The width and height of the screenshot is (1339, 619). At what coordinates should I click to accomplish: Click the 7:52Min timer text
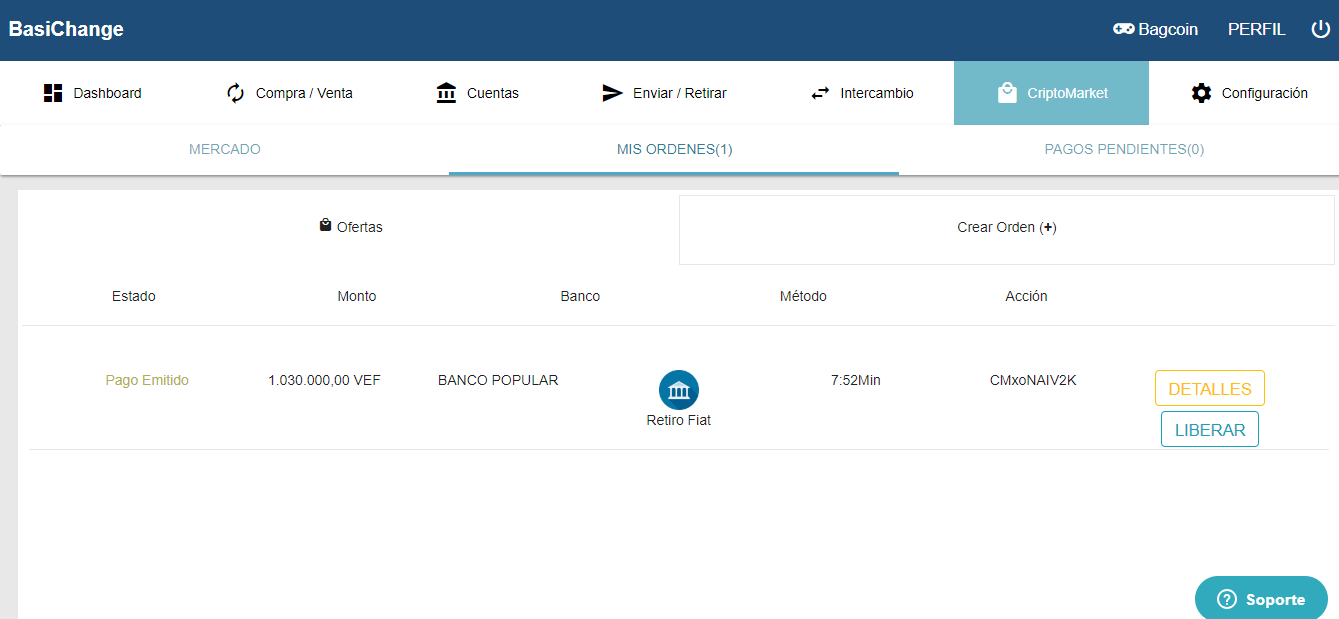[x=856, y=380]
